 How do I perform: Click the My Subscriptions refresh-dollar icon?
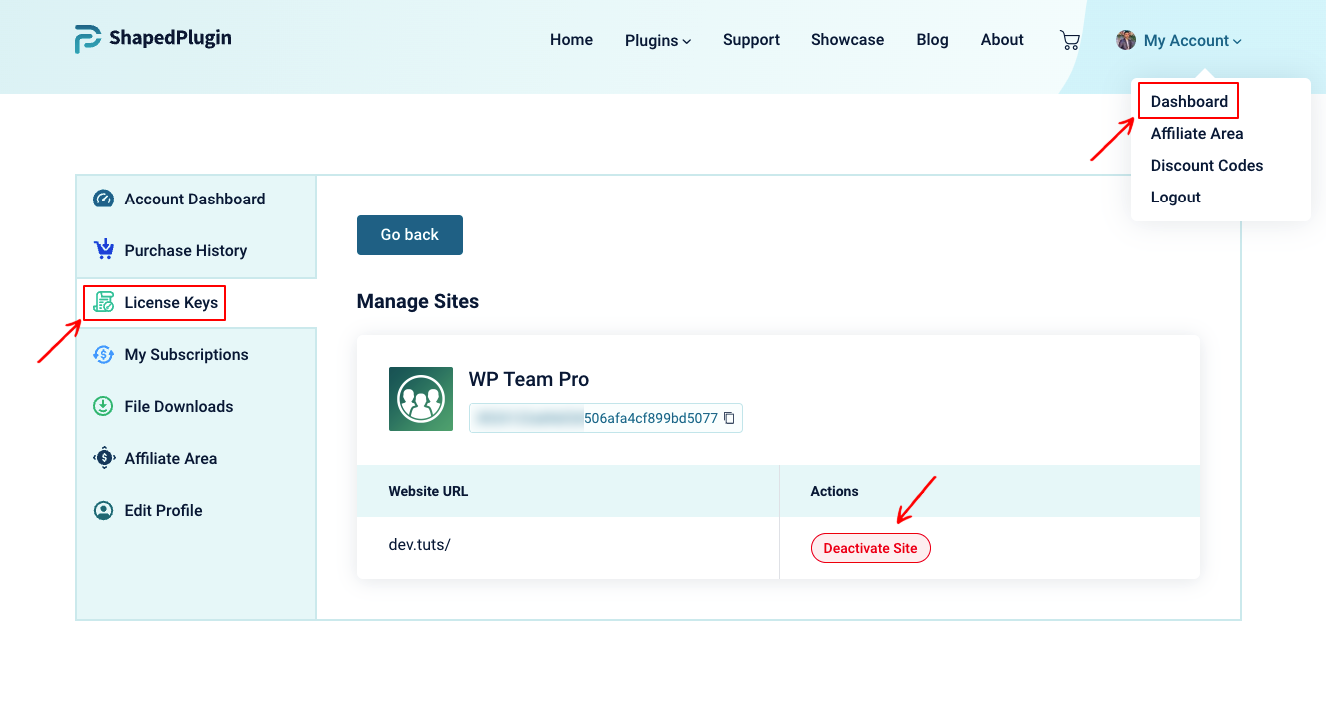click(x=104, y=354)
